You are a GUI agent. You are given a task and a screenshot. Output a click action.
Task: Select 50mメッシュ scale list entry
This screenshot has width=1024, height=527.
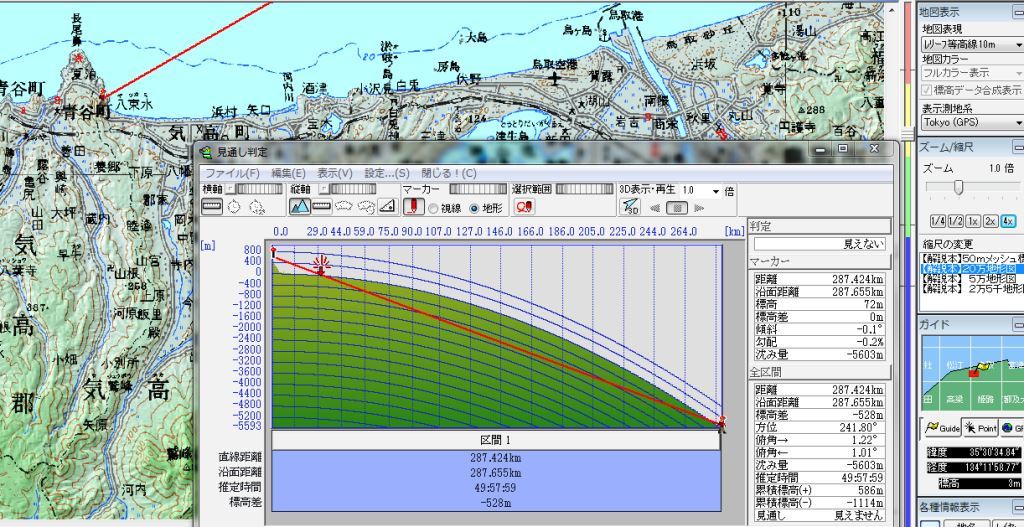coord(970,258)
